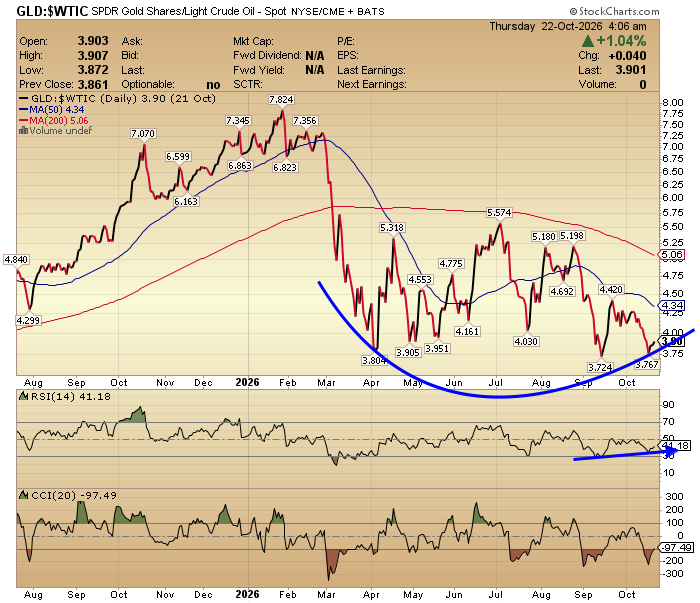The height and width of the screenshot is (603, 700).
Task: Click the MA(50) 4.34 legend entry
Action: point(51,110)
